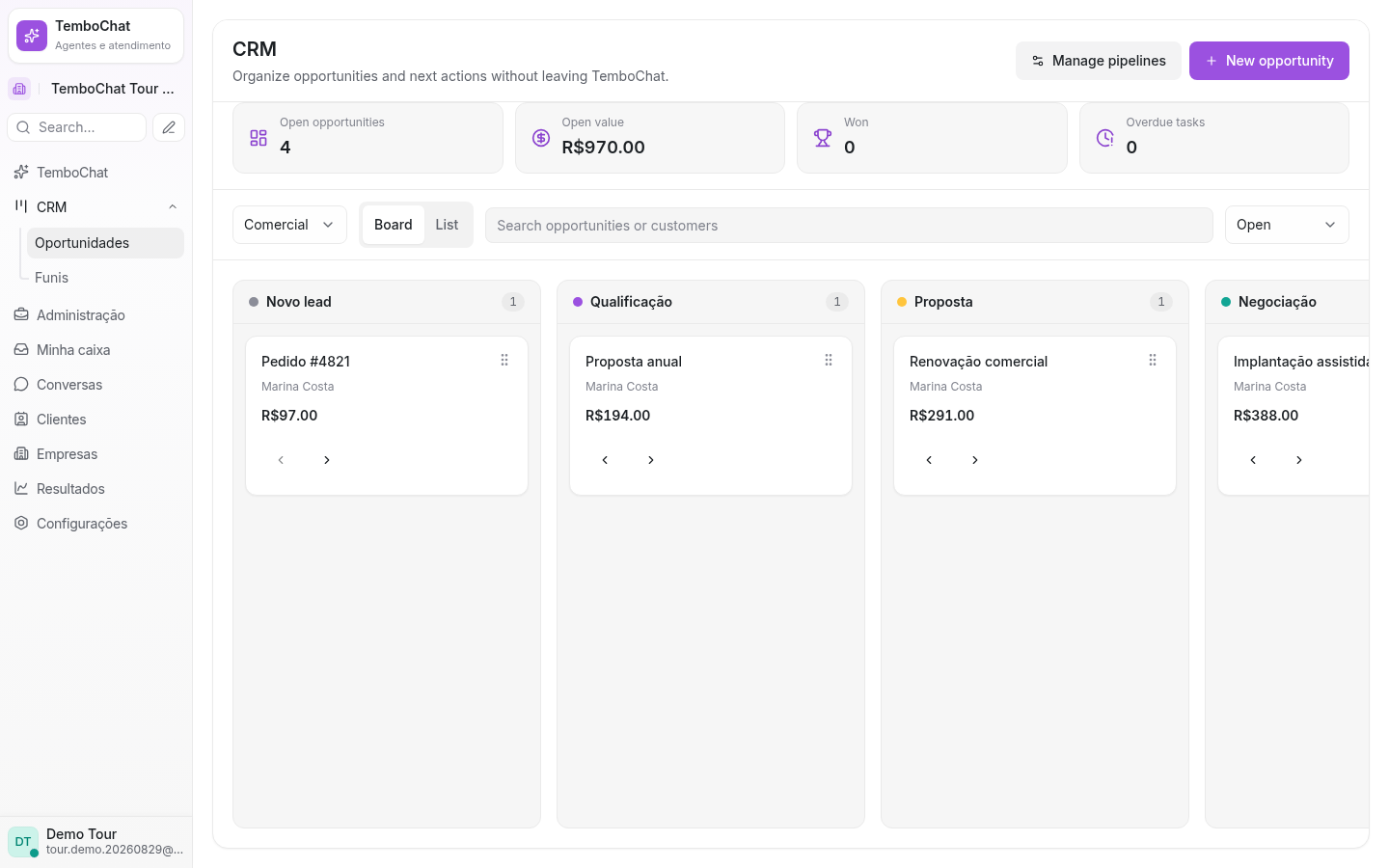Switch to List view

[x=447, y=225]
